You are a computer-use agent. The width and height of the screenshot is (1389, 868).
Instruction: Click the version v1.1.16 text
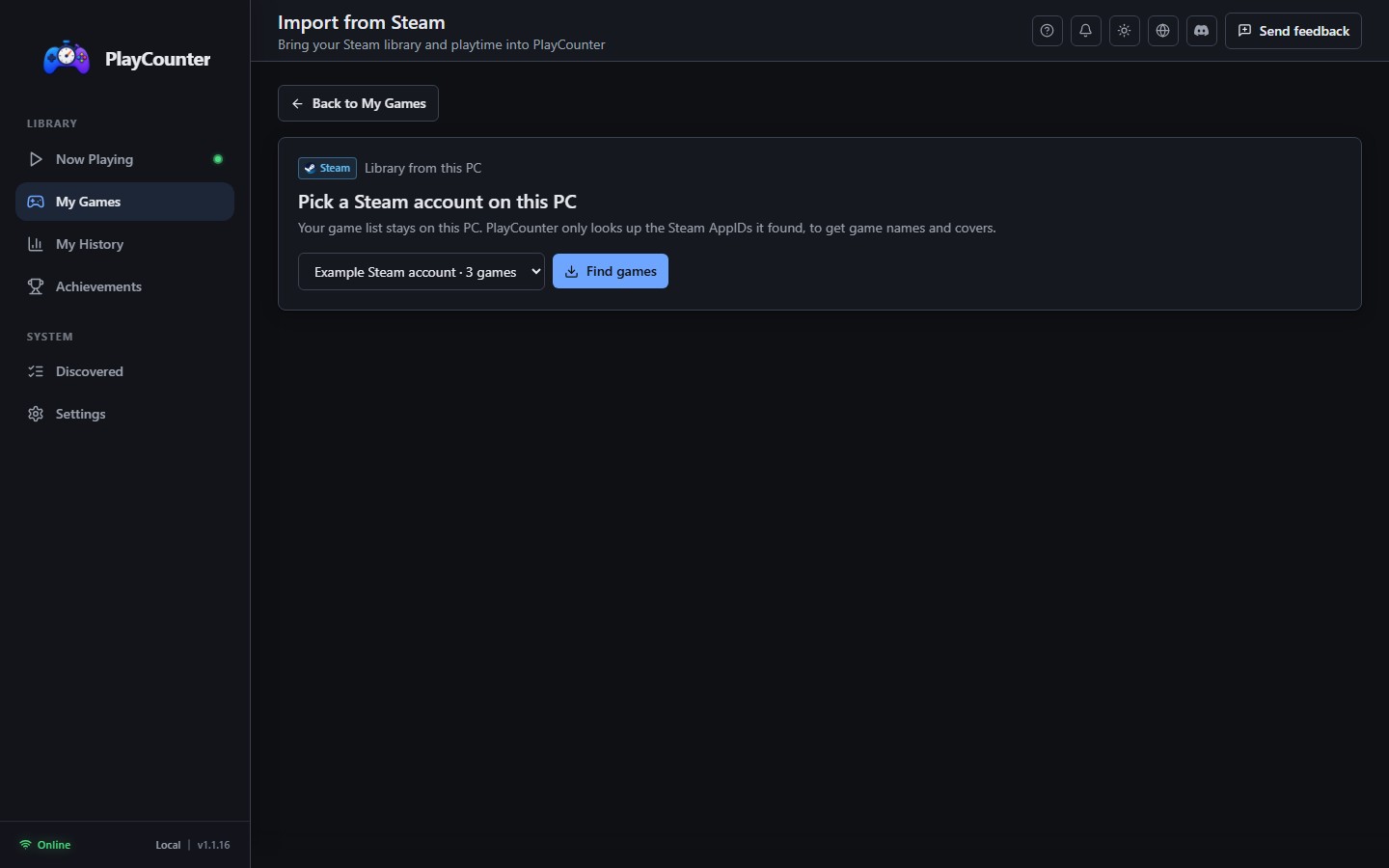coord(214,845)
